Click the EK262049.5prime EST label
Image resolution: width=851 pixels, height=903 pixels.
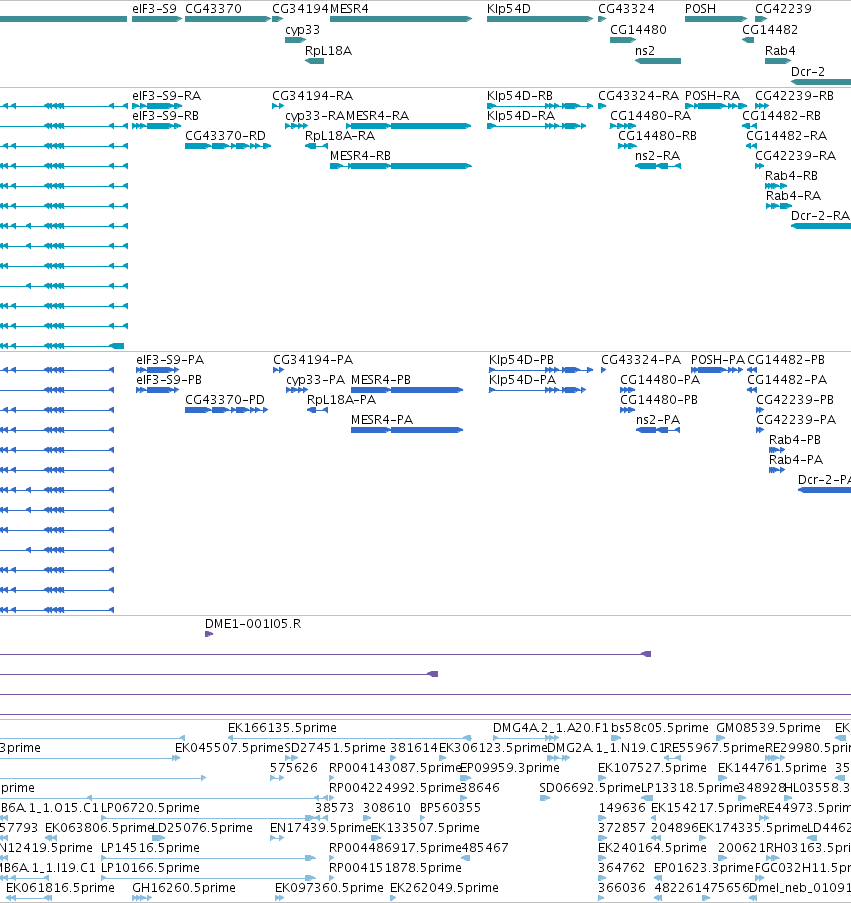tap(444, 887)
